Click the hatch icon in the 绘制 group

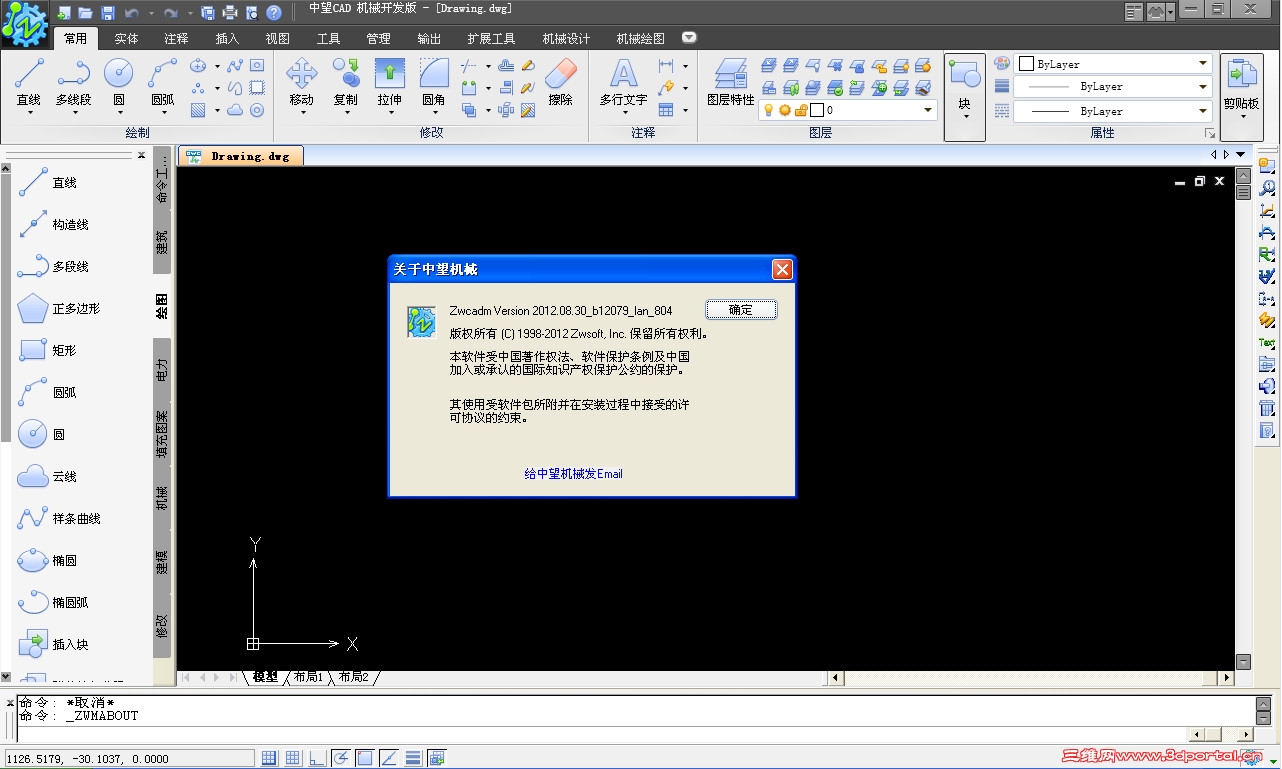point(198,110)
